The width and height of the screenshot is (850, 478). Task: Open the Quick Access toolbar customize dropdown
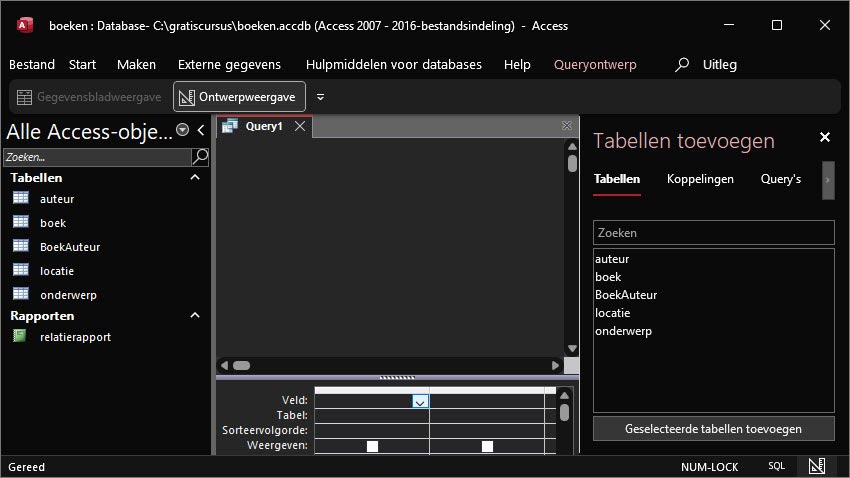tap(320, 97)
